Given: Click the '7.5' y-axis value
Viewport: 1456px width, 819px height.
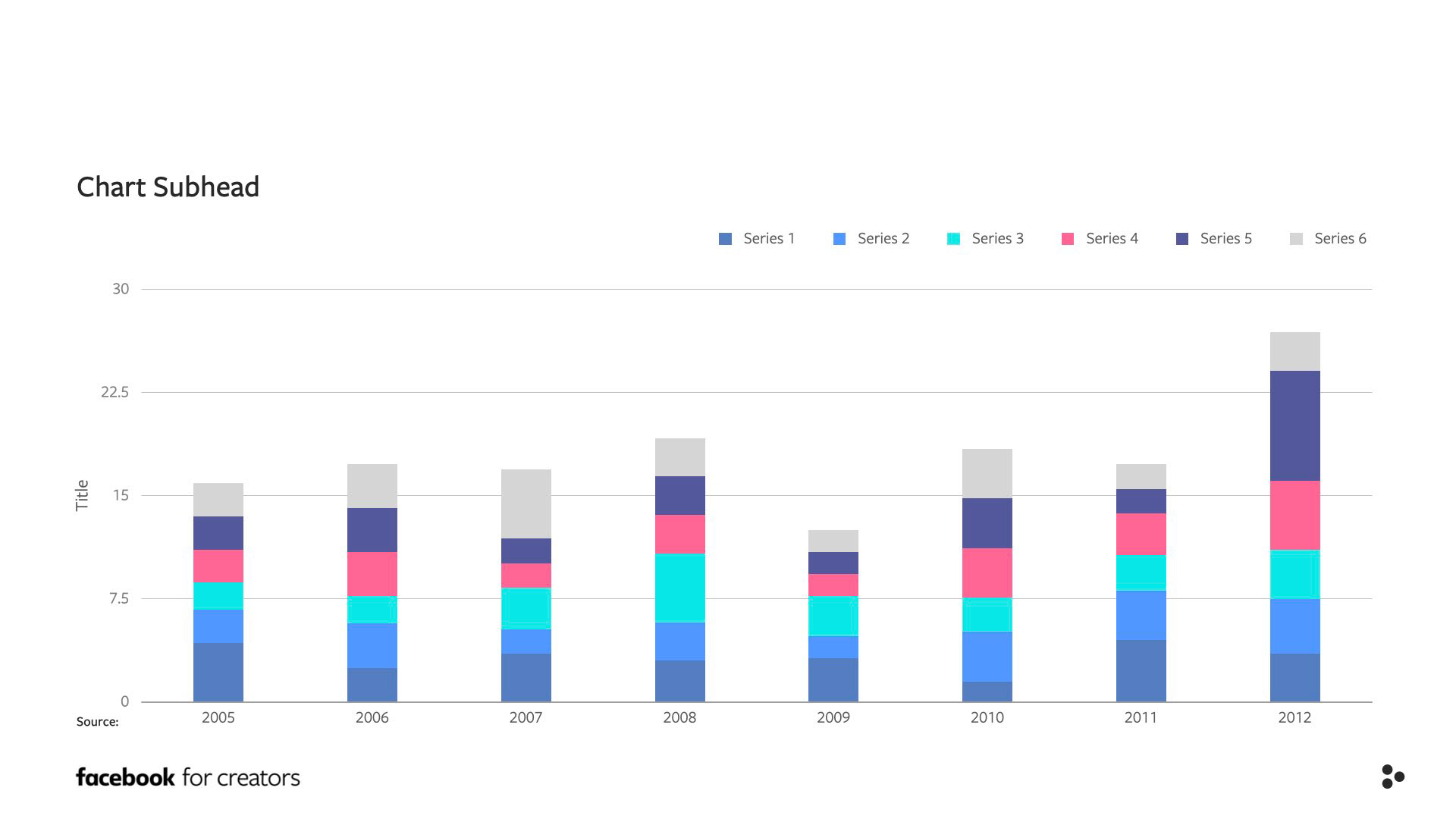Looking at the screenshot, I should (x=119, y=598).
